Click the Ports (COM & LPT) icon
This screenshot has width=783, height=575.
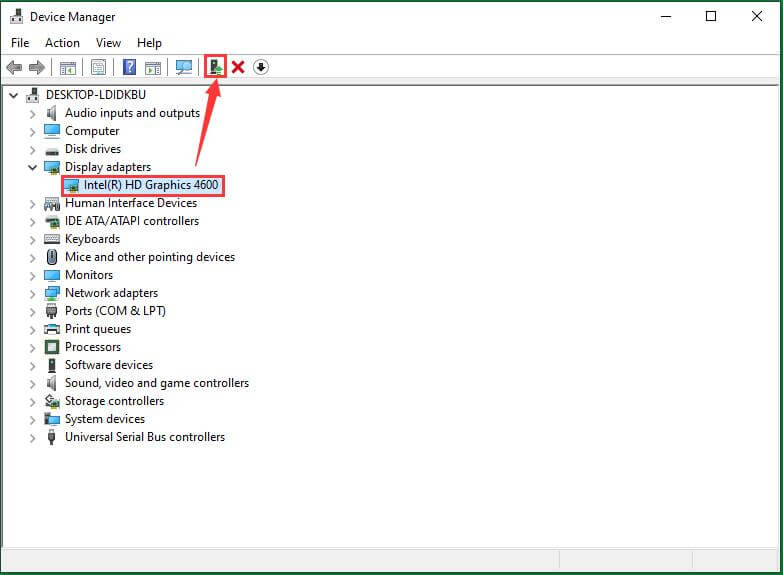(51, 311)
